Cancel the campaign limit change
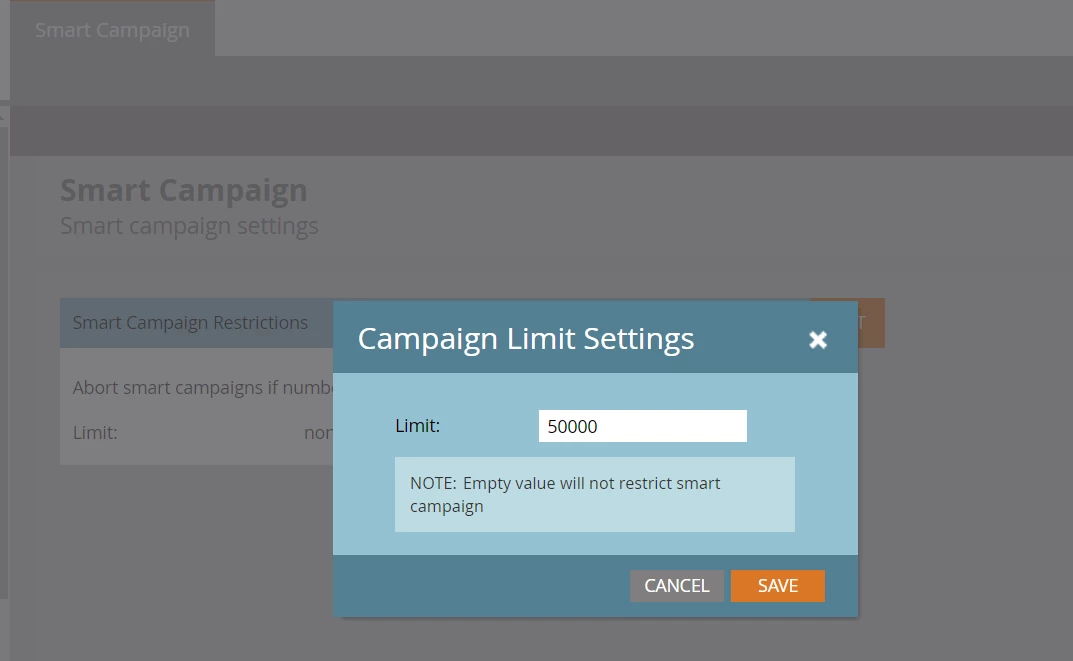This screenshot has height=661, width=1073. point(676,586)
